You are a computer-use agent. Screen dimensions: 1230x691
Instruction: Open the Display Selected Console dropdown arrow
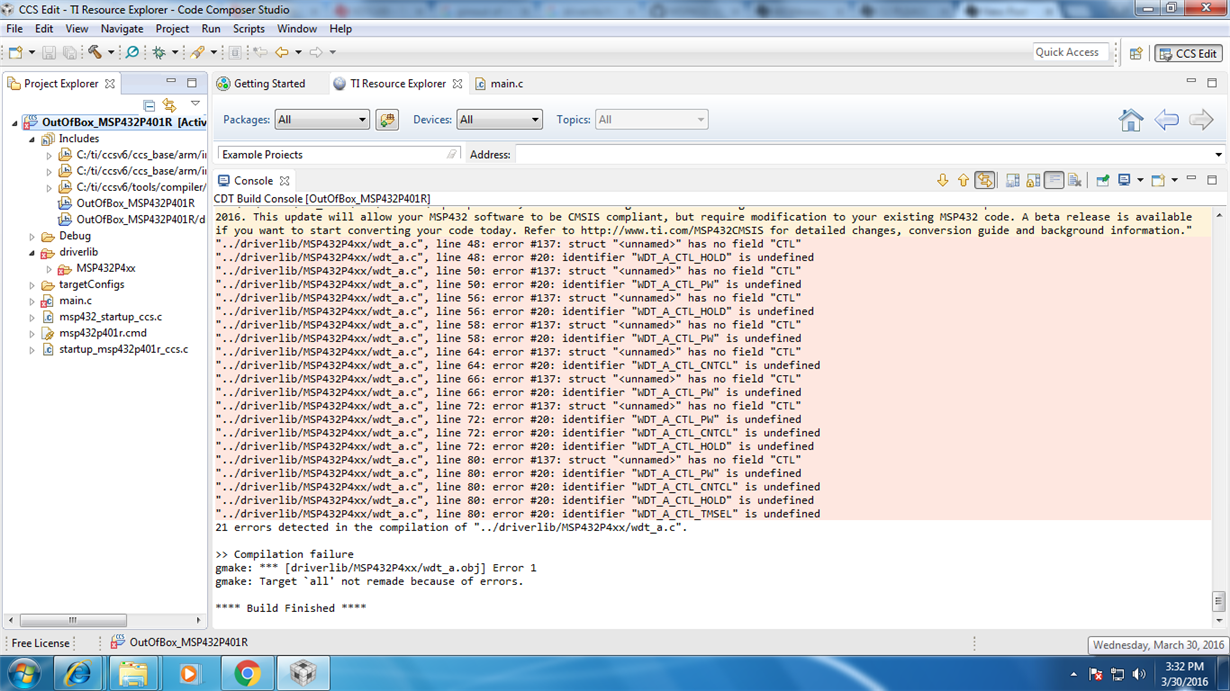[1140, 181]
